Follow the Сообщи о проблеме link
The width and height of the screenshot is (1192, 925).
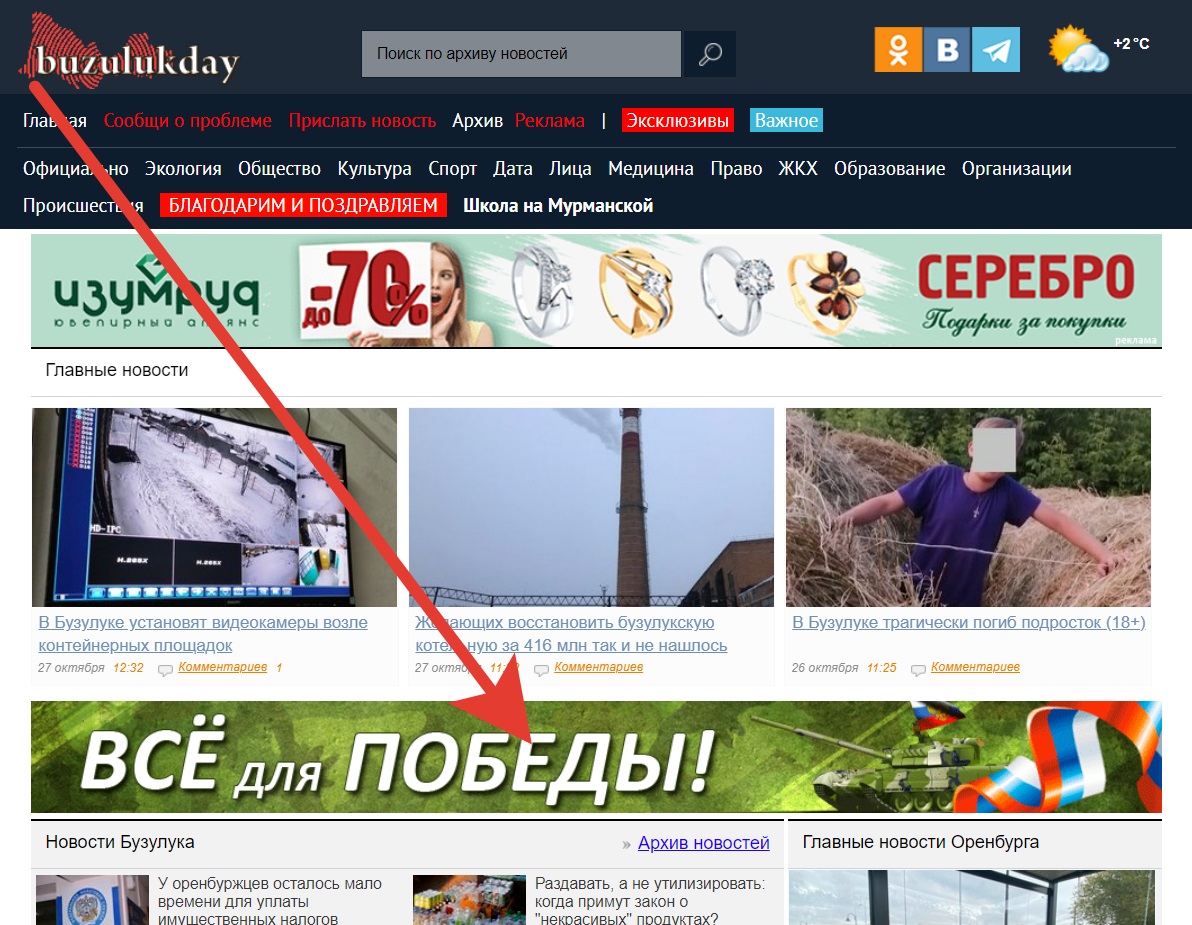[x=187, y=121]
